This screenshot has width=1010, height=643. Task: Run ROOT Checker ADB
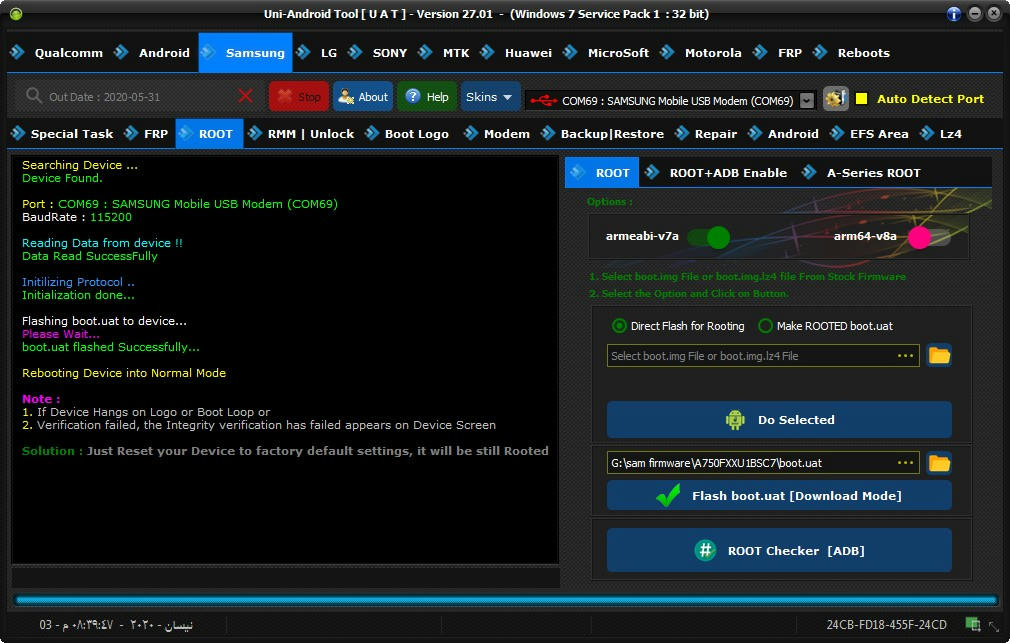(779, 550)
